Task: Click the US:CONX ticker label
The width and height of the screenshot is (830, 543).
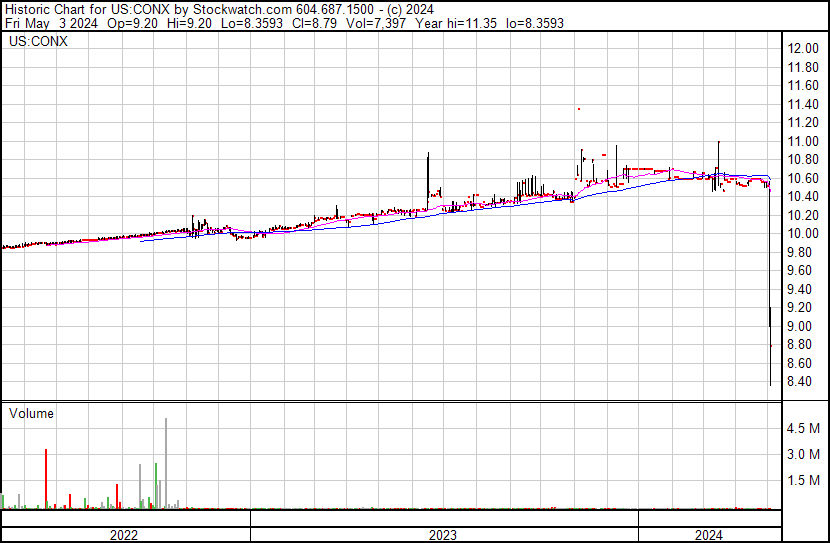Action: pos(35,42)
